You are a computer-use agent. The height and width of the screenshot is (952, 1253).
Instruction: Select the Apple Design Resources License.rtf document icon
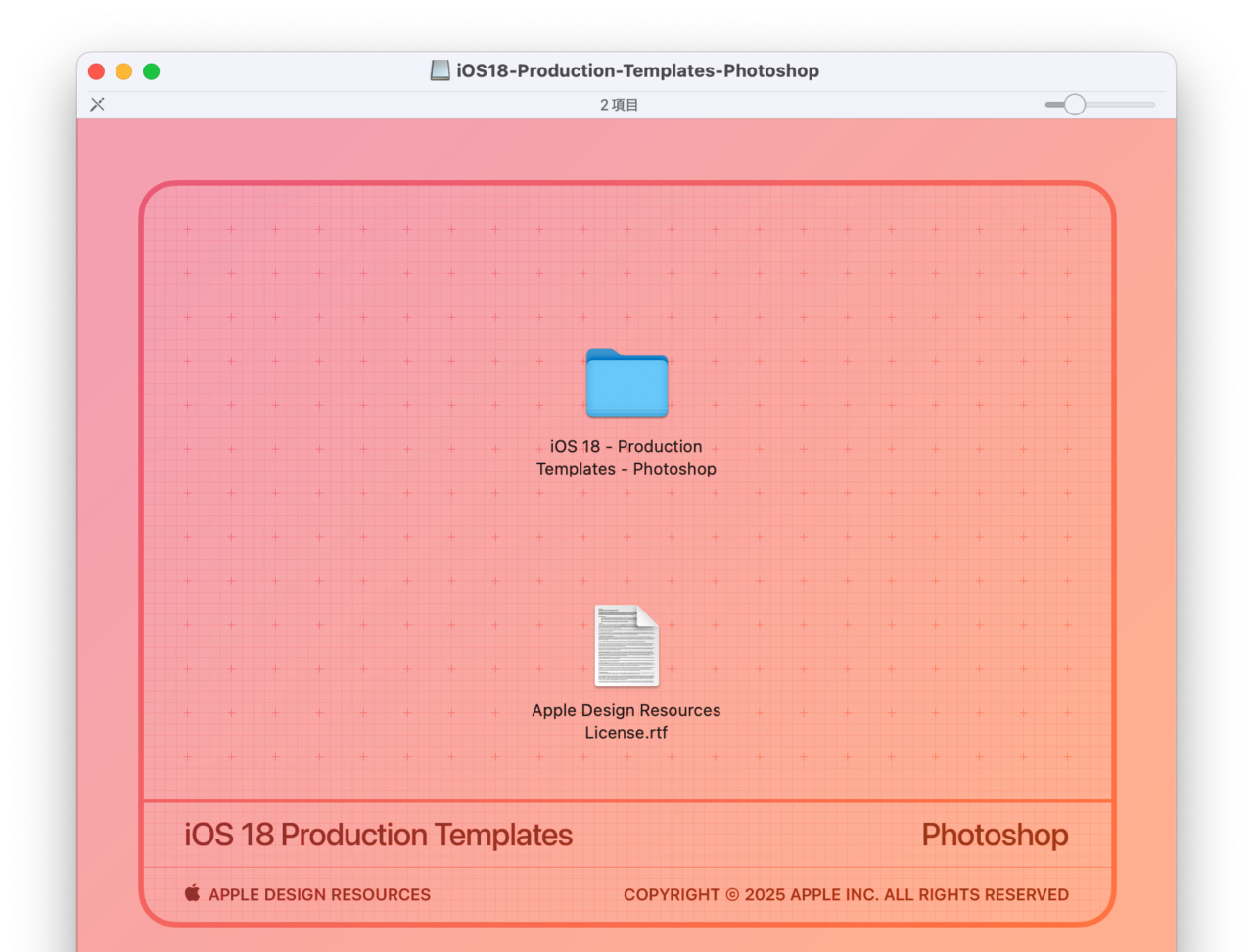(x=626, y=646)
